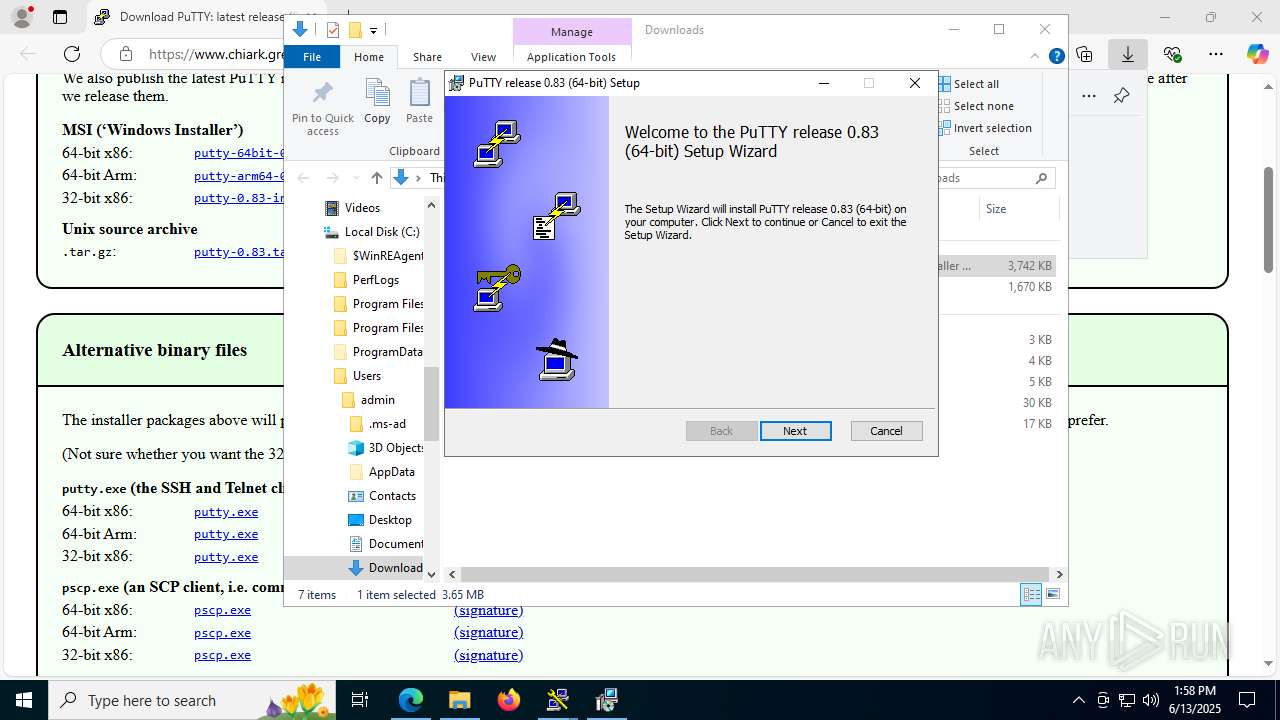Switch to details view layout icon
Image resolution: width=1280 pixels, height=720 pixels.
1031,594
